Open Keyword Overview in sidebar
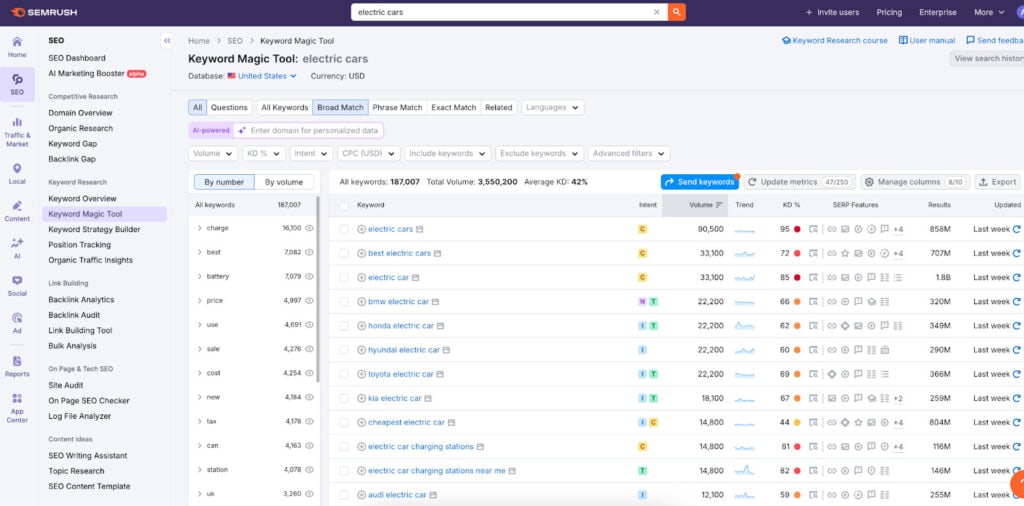This screenshot has height=506, width=1024. (82, 198)
